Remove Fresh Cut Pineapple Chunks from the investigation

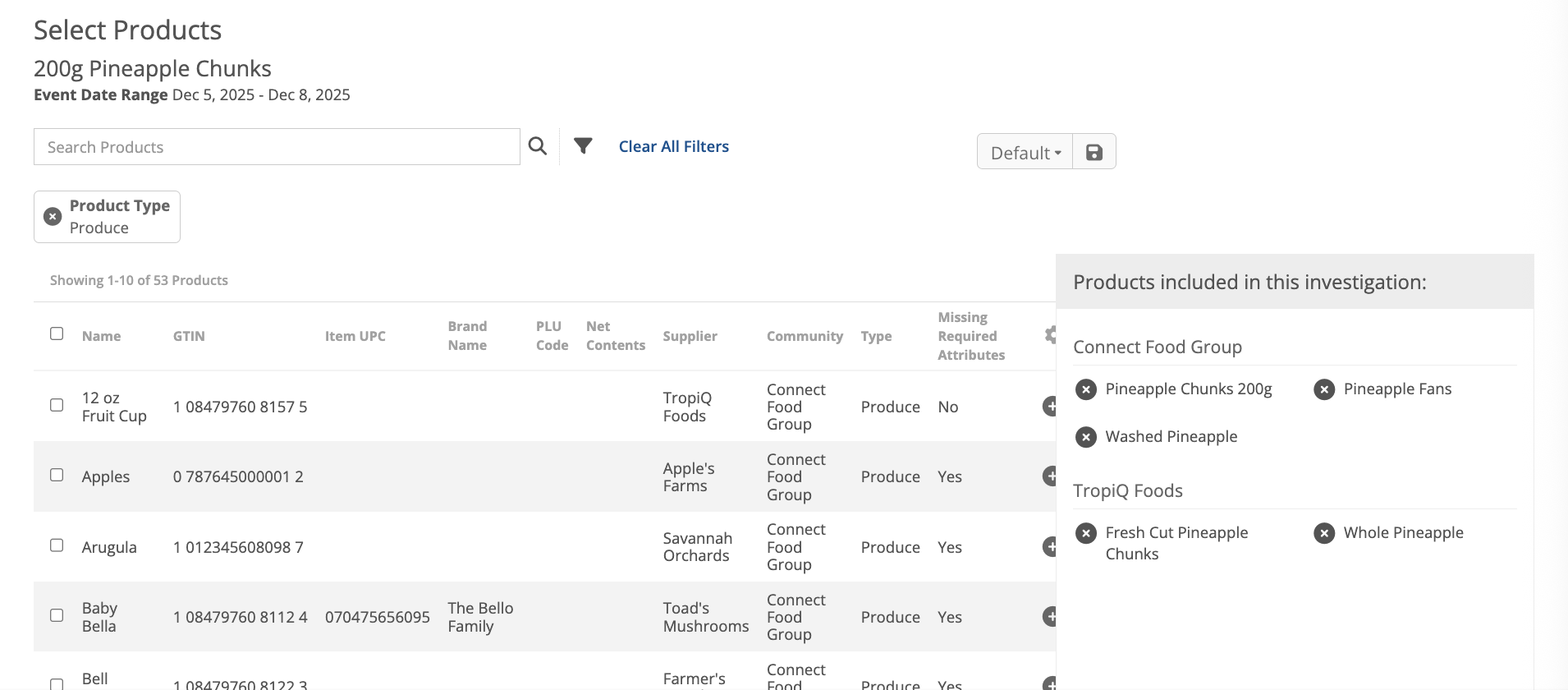[1086, 533]
